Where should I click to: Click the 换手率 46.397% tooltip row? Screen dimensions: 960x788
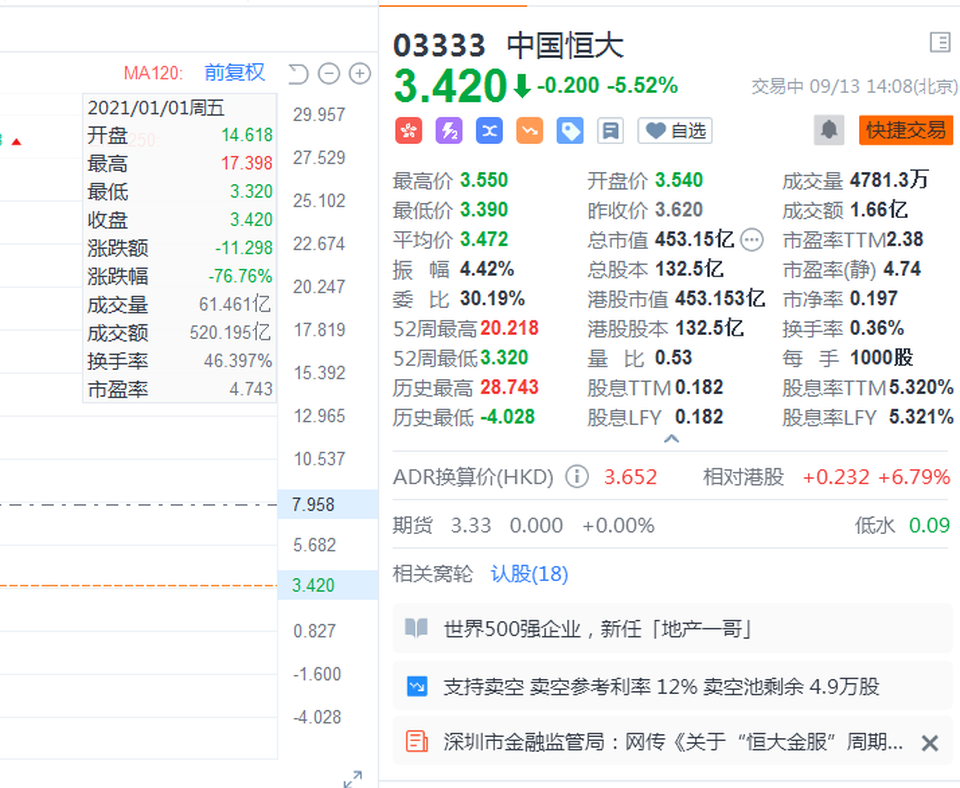(x=180, y=361)
